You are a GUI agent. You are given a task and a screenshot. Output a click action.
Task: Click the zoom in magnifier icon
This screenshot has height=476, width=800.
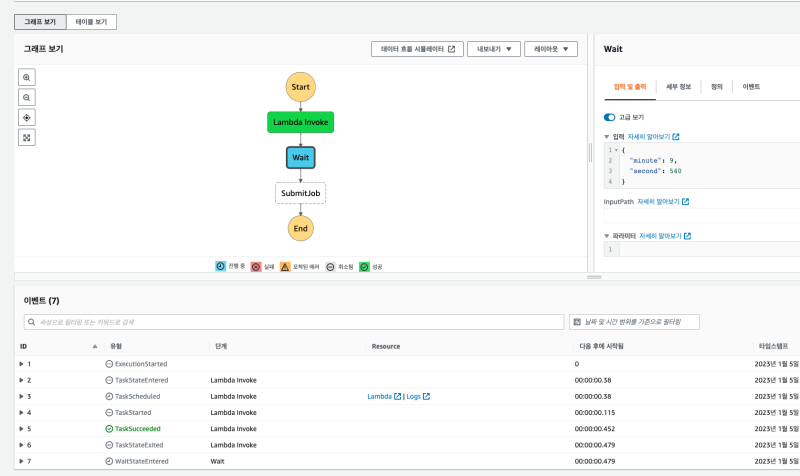coord(27,77)
